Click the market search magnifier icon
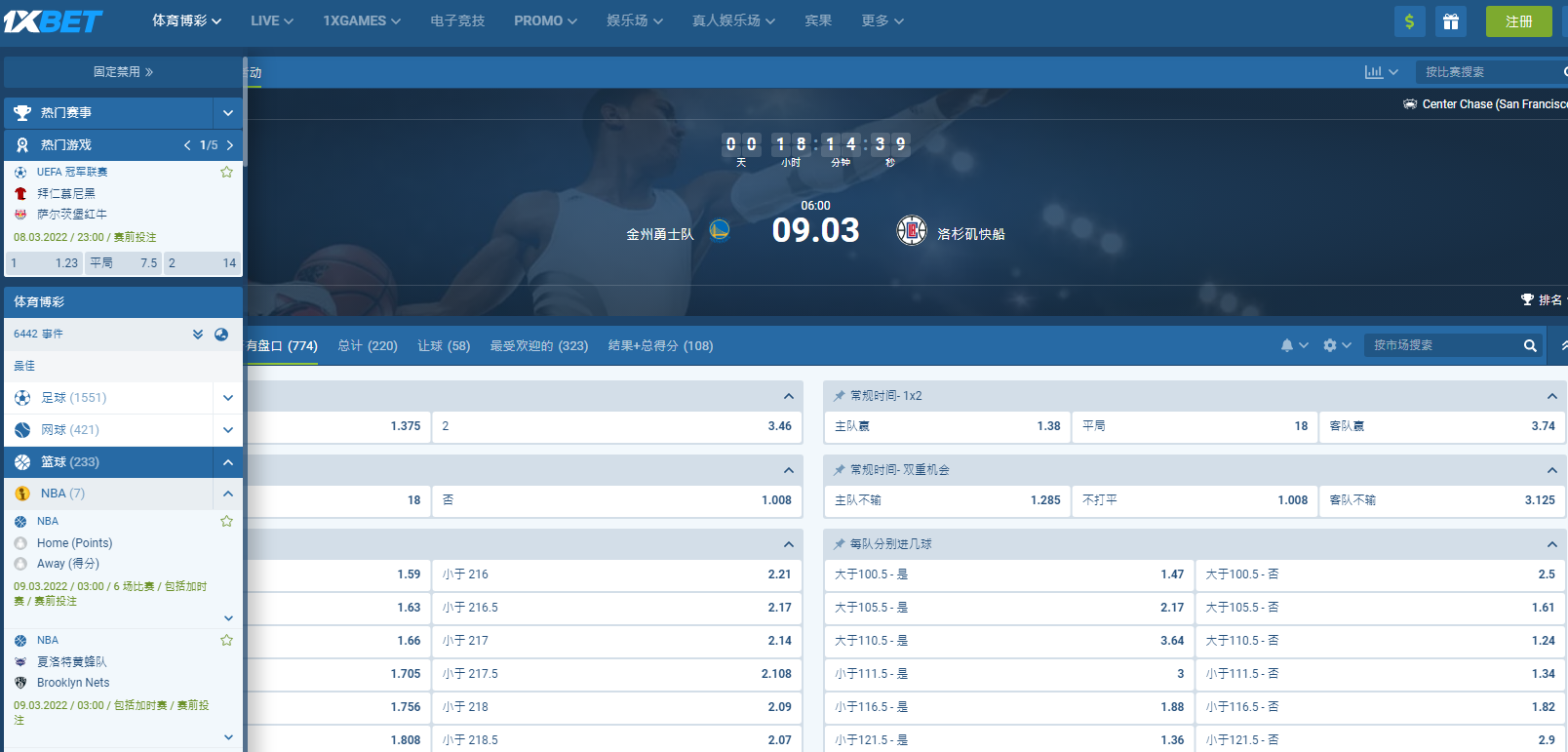Screen dimensions: 1568x752 [1530, 345]
